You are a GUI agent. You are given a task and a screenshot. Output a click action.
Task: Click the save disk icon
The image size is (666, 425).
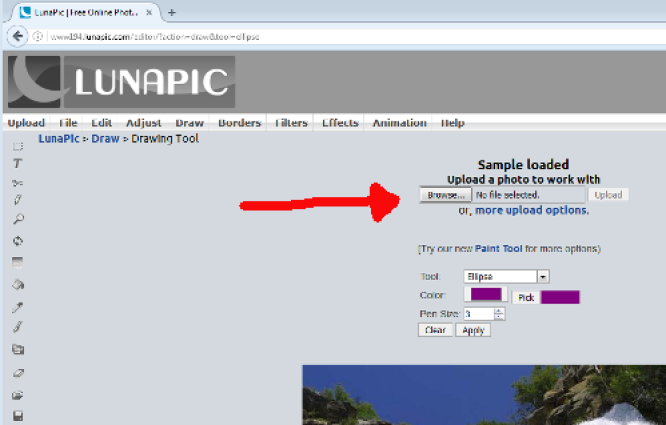(17, 415)
